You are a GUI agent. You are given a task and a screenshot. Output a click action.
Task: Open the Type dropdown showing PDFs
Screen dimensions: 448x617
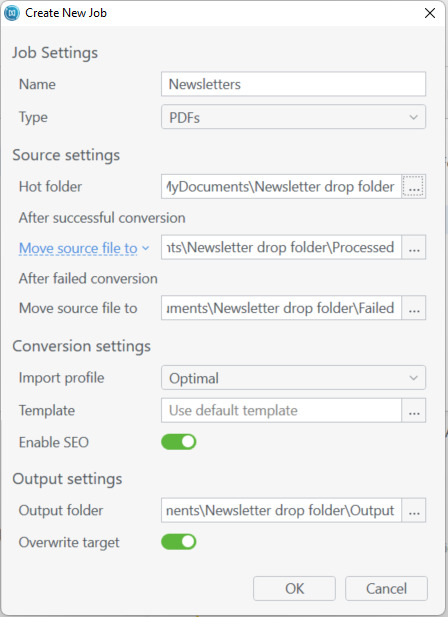point(293,117)
